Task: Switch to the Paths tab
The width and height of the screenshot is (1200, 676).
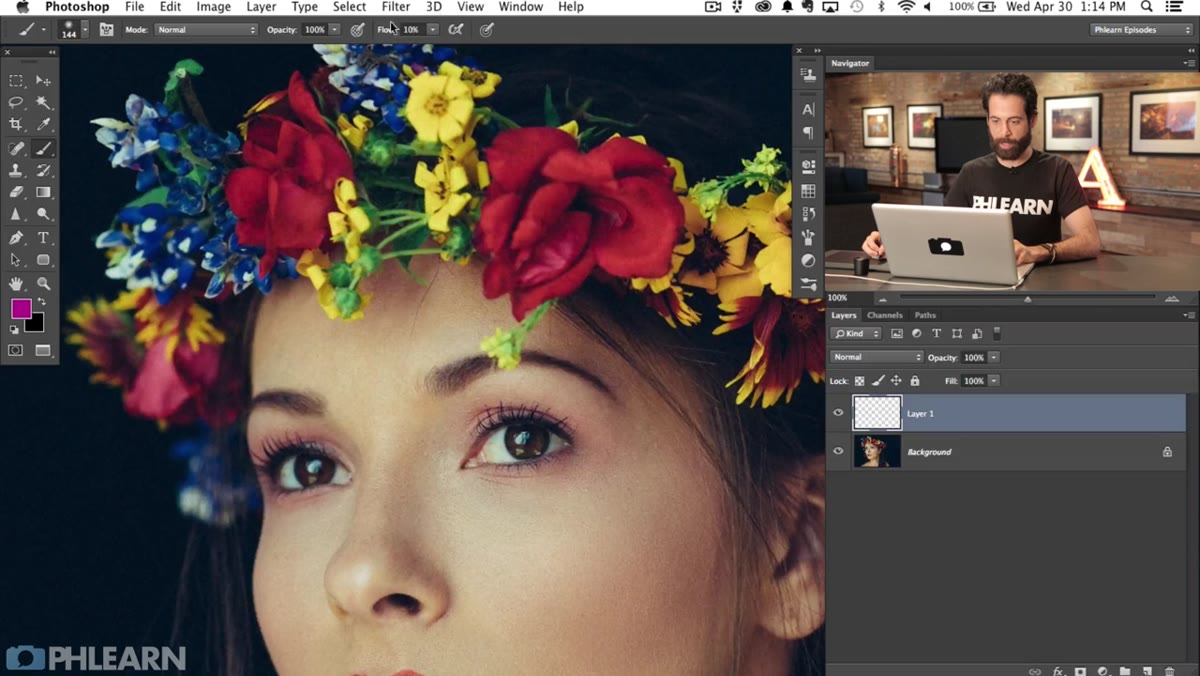Action: [x=925, y=315]
